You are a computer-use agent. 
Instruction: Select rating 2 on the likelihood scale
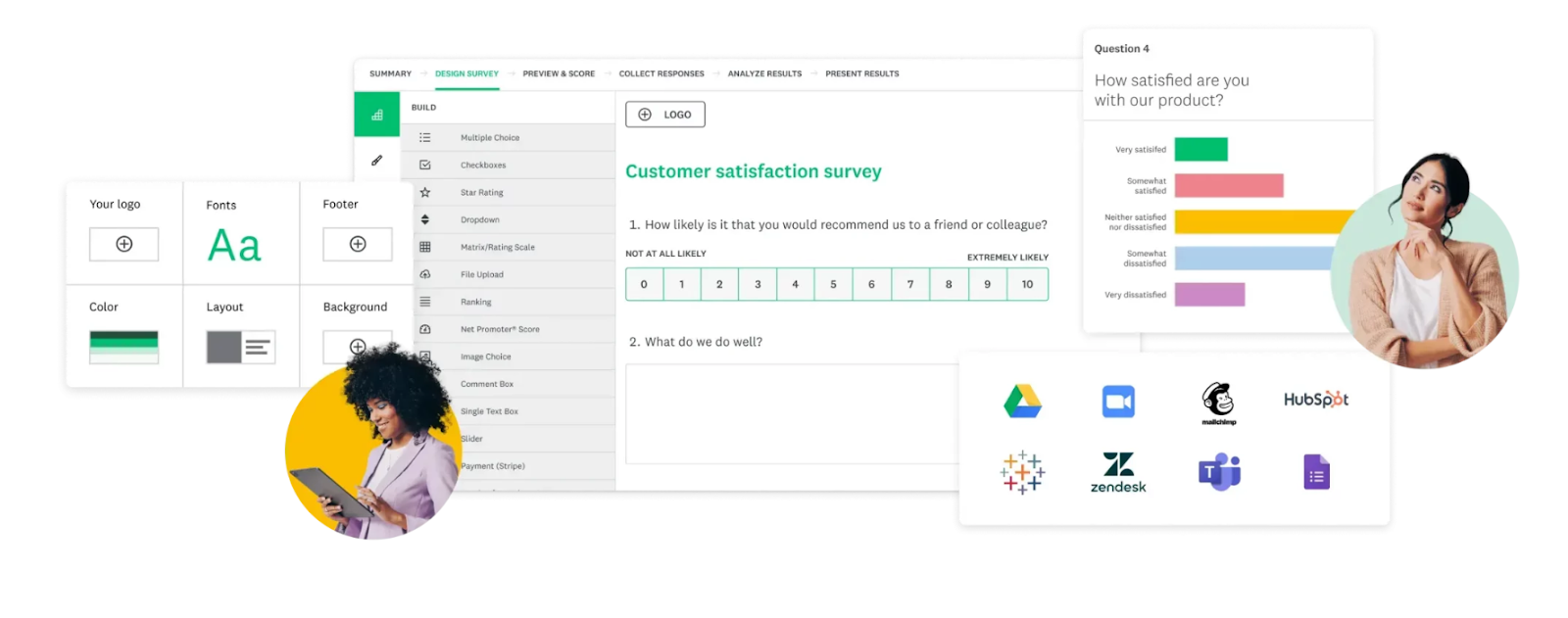tap(719, 284)
